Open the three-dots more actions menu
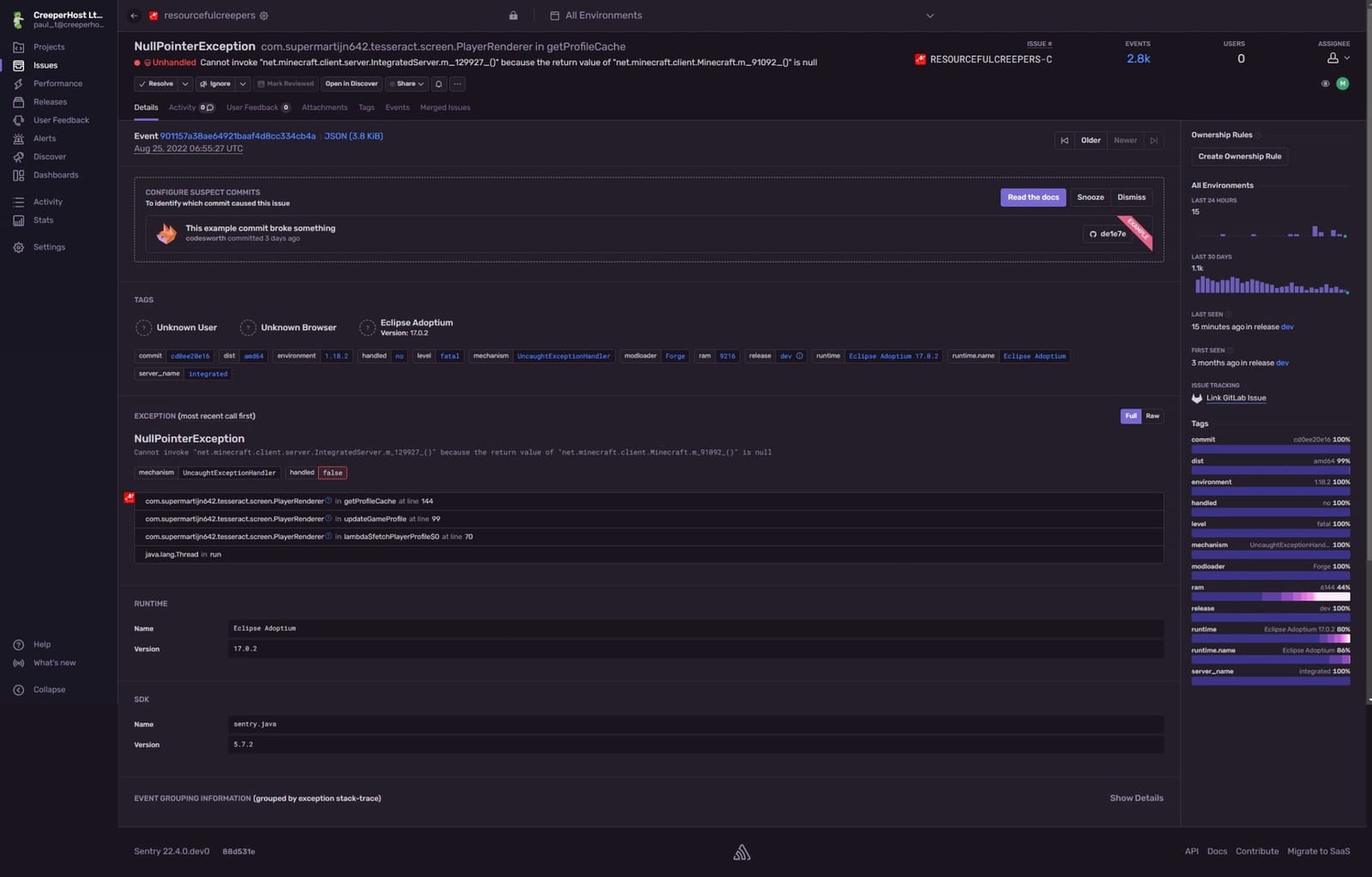This screenshot has width=1372, height=877. coord(458,84)
